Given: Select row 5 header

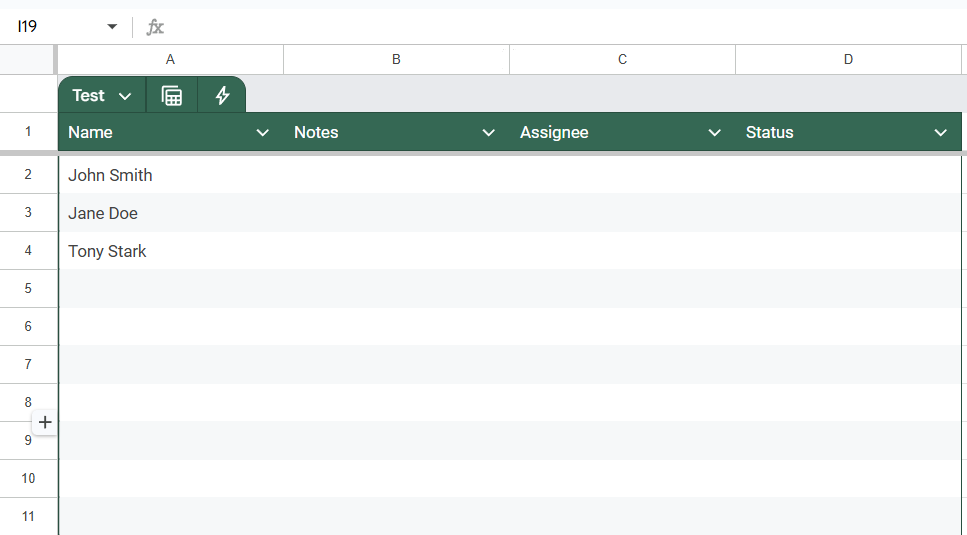Looking at the screenshot, I should 28,288.
